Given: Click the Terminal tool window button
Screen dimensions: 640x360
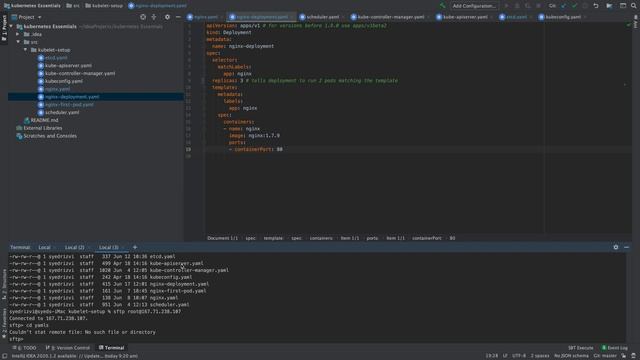Looking at the screenshot, I should coord(111,348).
